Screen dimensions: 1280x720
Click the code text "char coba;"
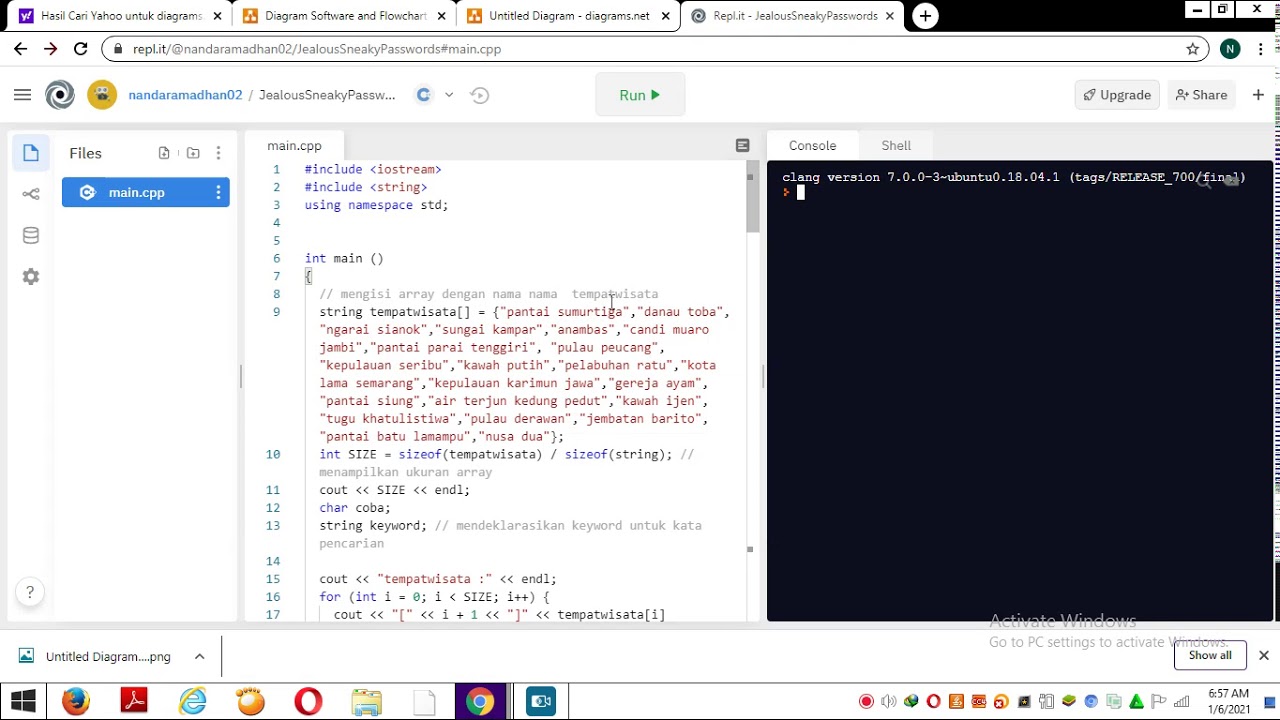[355, 508]
